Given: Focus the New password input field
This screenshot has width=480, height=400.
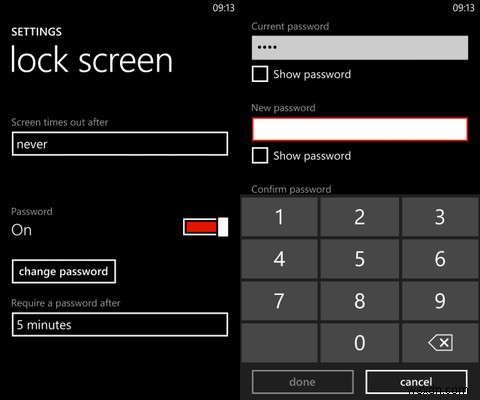Looking at the screenshot, I should pos(360,129).
